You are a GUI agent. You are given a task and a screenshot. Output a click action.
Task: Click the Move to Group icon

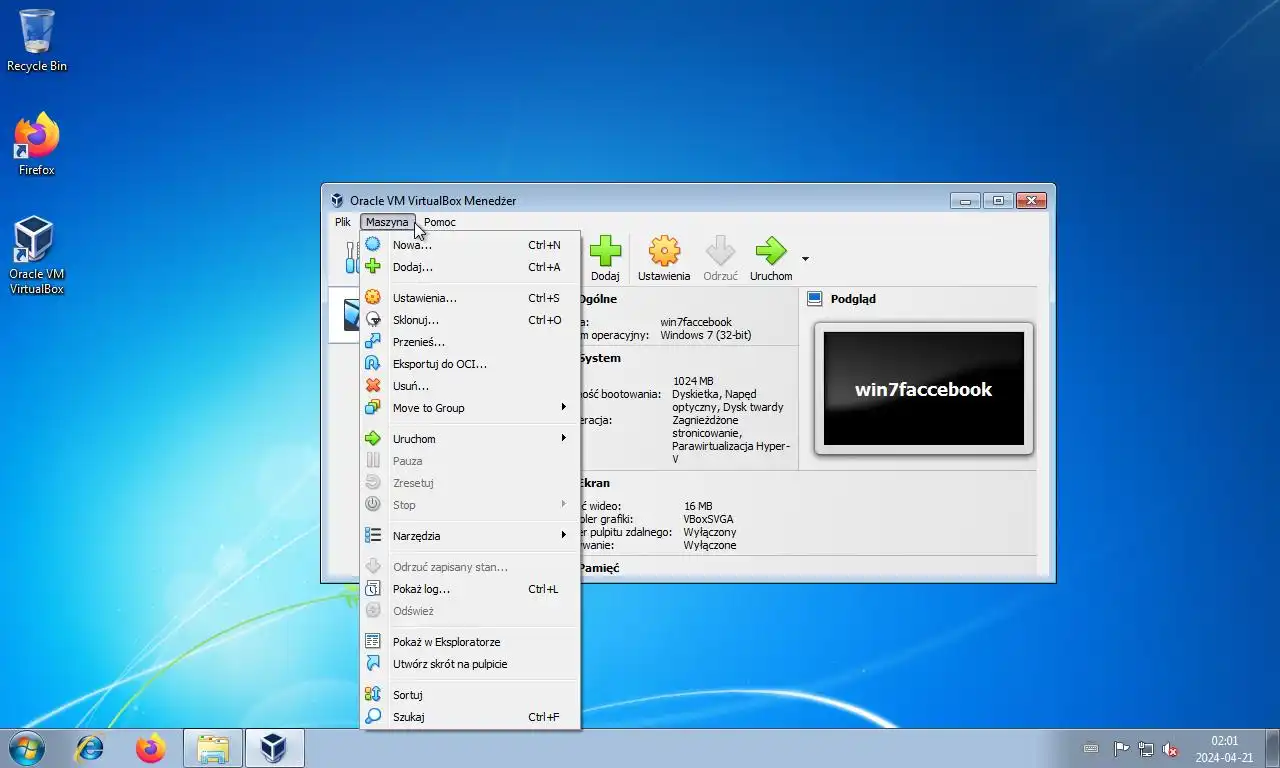tap(373, 408)
